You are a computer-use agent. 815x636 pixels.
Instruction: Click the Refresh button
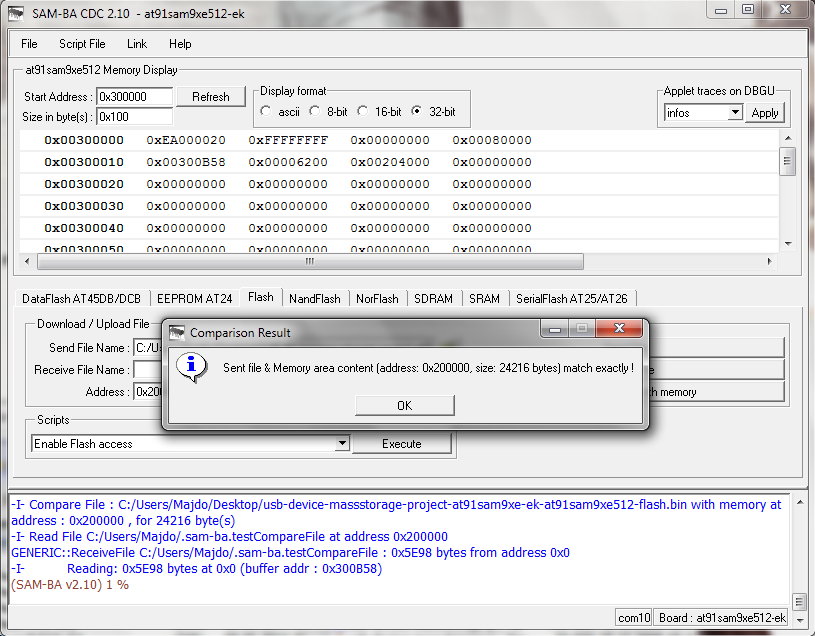coord(211,97)
